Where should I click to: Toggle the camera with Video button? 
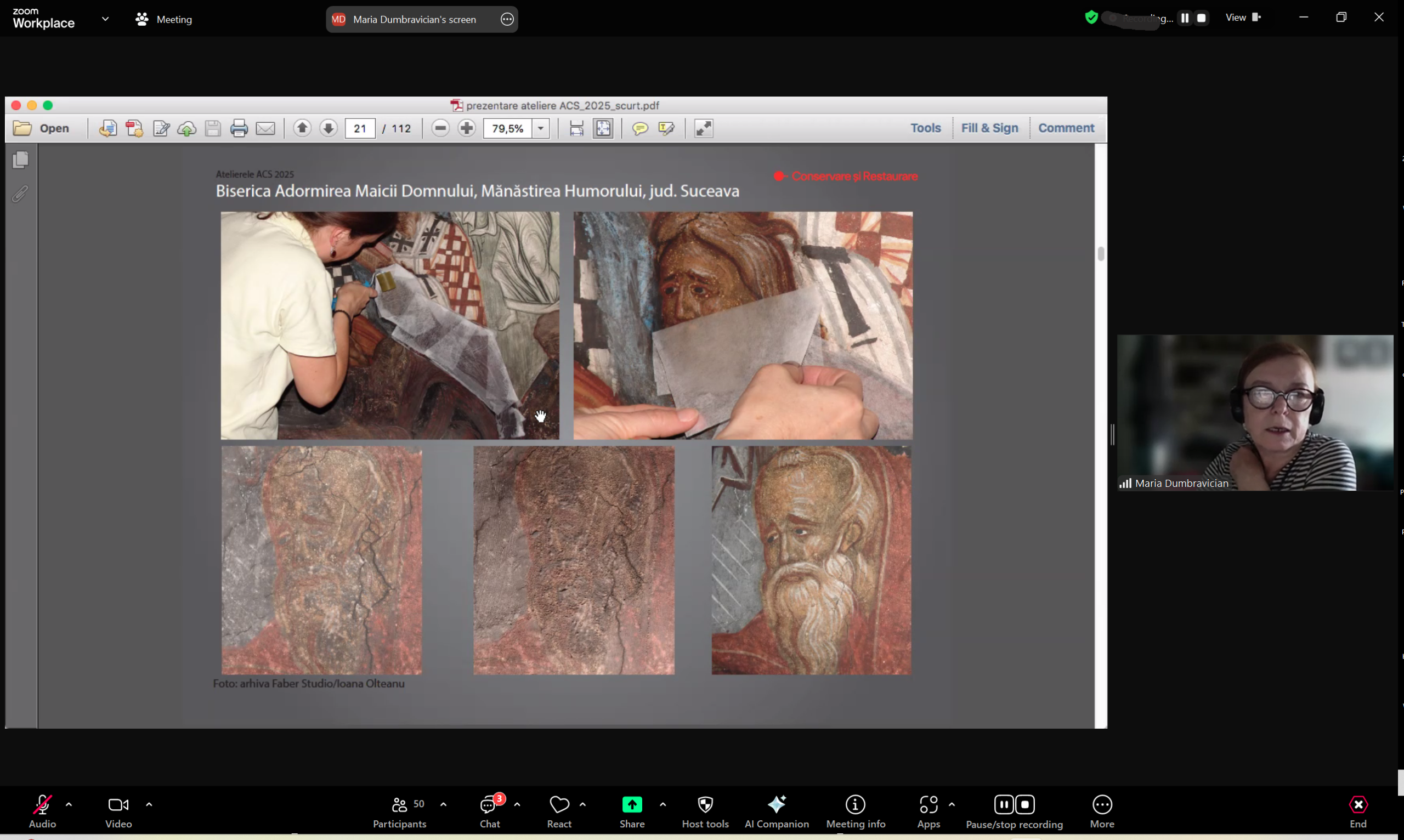pyautogui.click(x=118, y=811)
